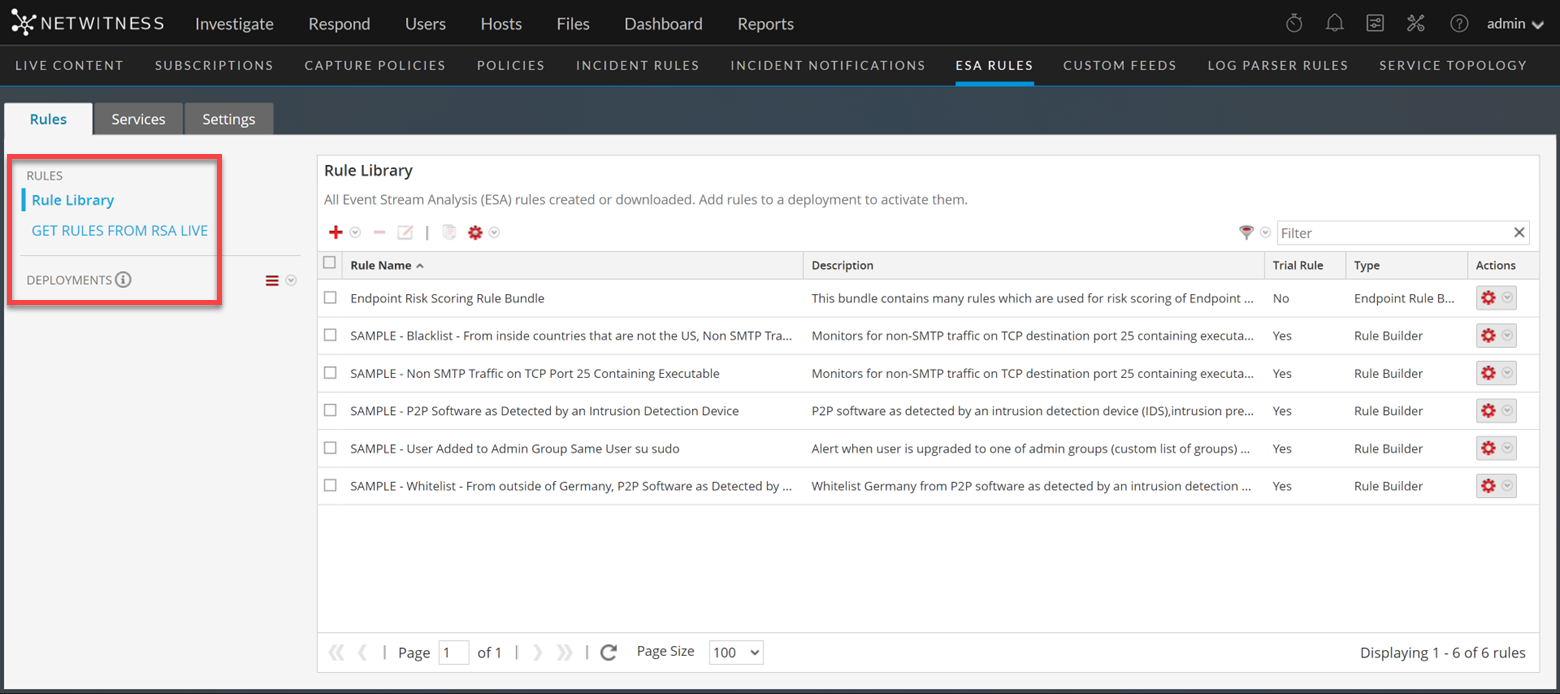Click the rule filter funnel icon
The height and width of the screenshot is (694, 1560).
(1246, 233)
